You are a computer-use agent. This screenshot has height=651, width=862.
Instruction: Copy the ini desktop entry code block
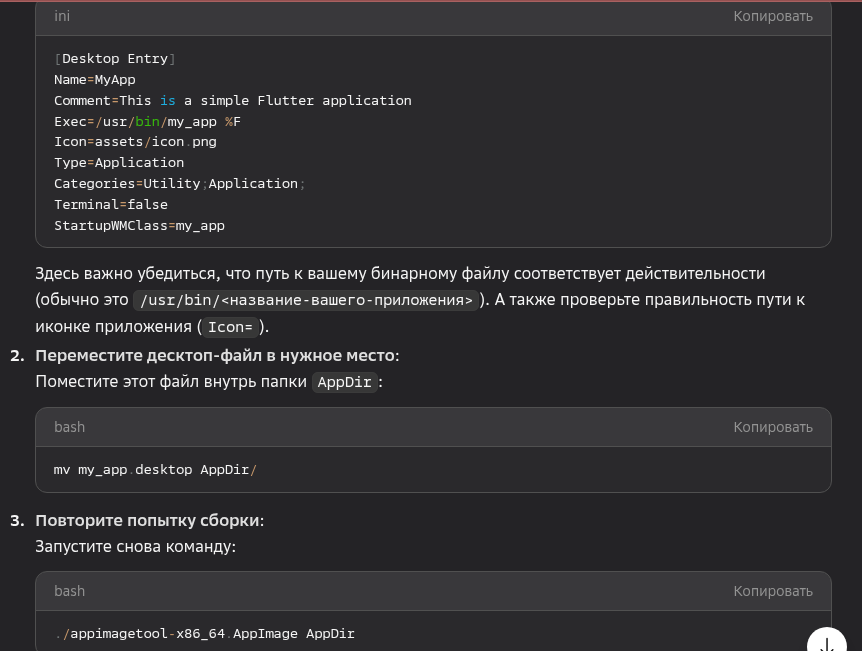click(772, 16)
